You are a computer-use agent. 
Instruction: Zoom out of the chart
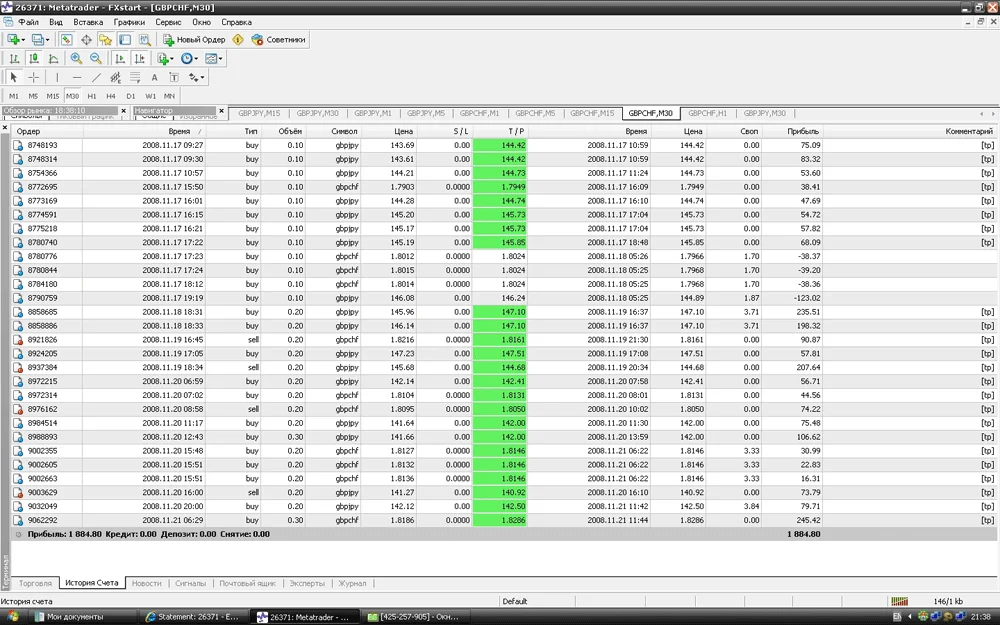click(x=96, y=59)
